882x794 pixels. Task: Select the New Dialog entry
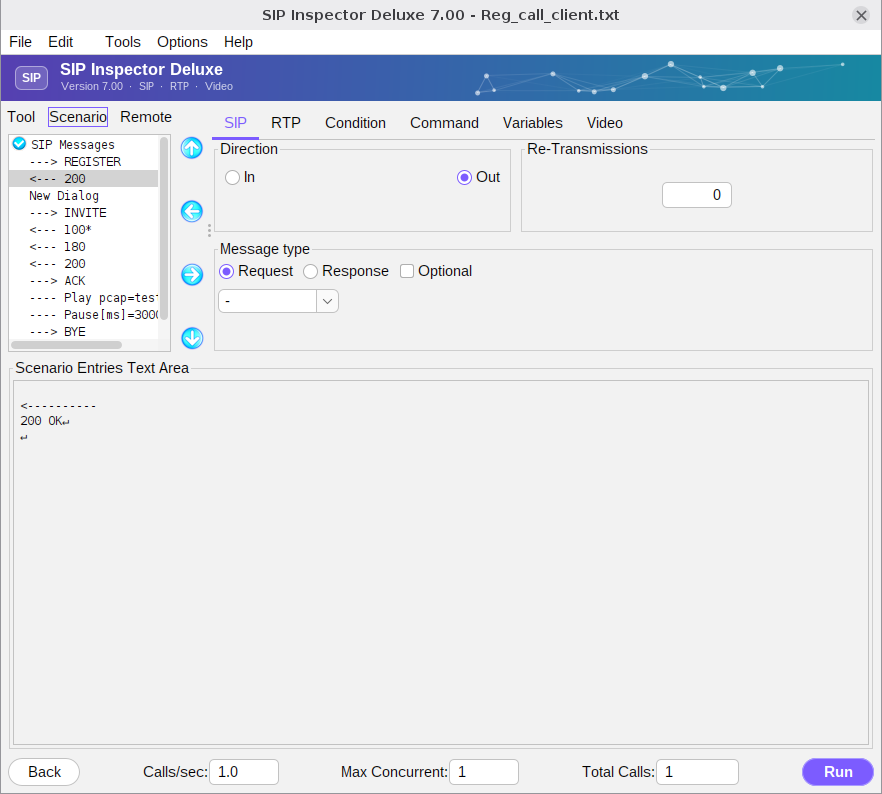coord(84,196)
